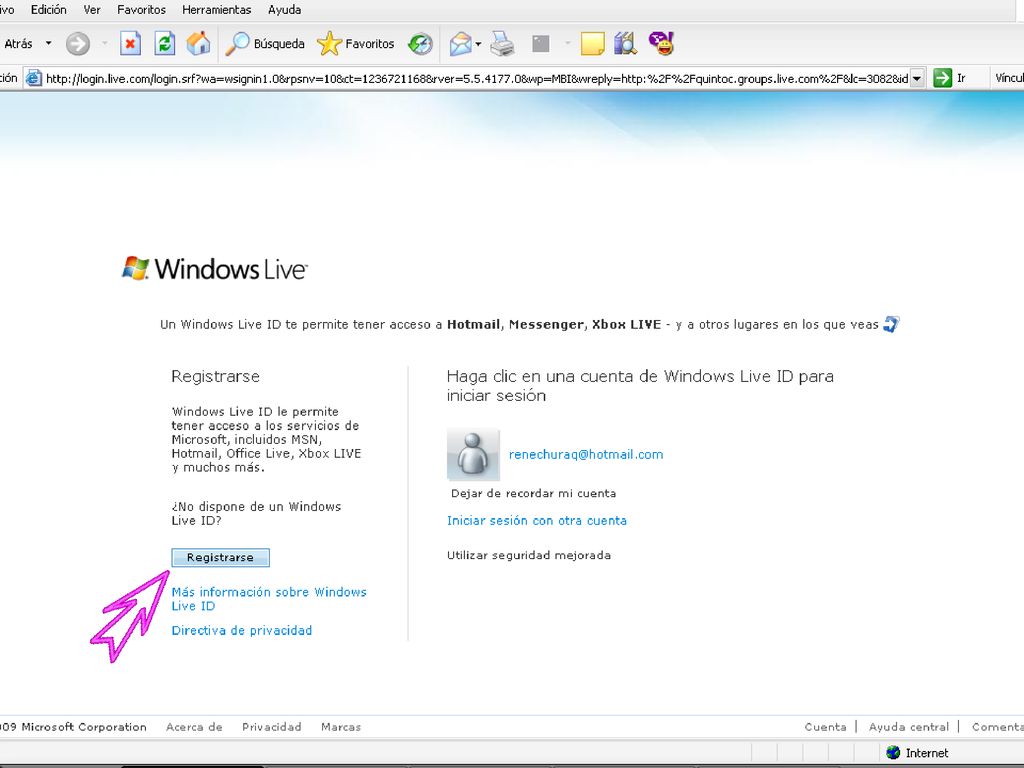Open the Favoritos menu in menu bar
The image size is (1024, 768).
pyautogui.click(x=141, y=10)
